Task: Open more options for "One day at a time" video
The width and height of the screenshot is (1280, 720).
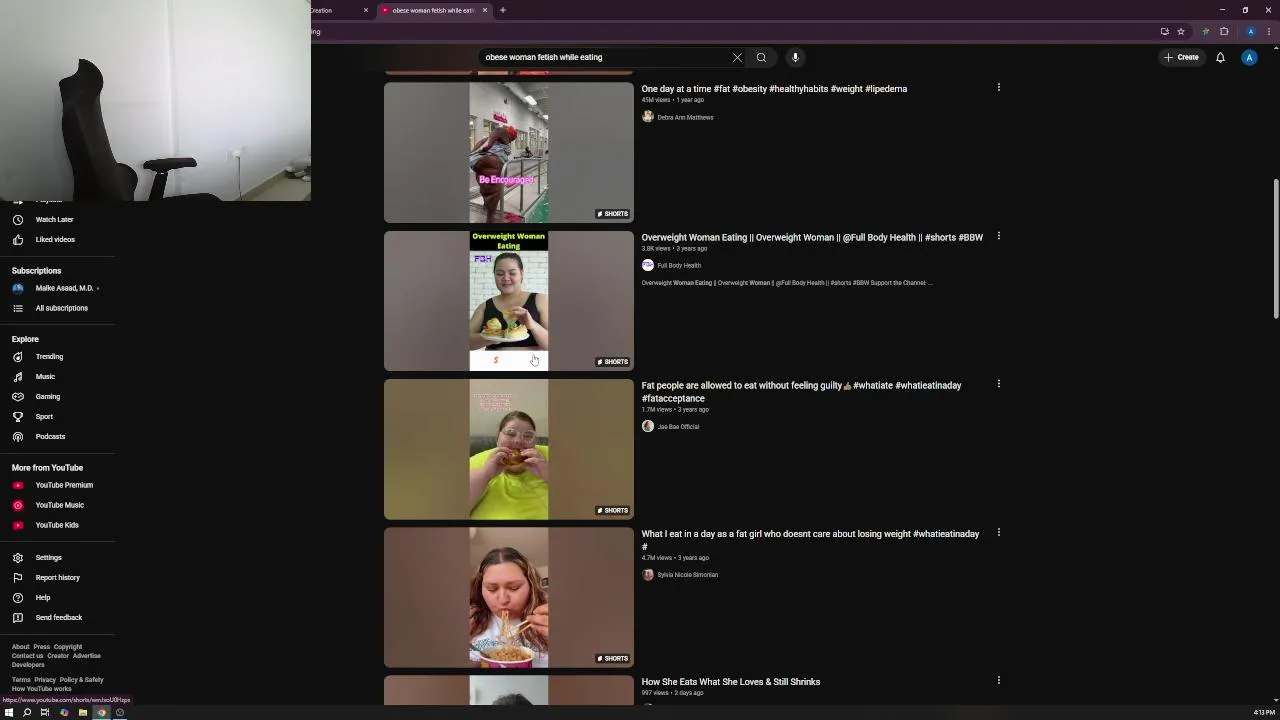Action: tap(998, 87)
